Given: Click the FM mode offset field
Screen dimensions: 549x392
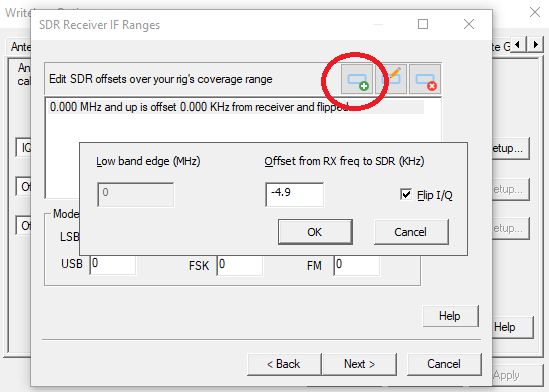Looking at the screenshot, I should [356, 265].
